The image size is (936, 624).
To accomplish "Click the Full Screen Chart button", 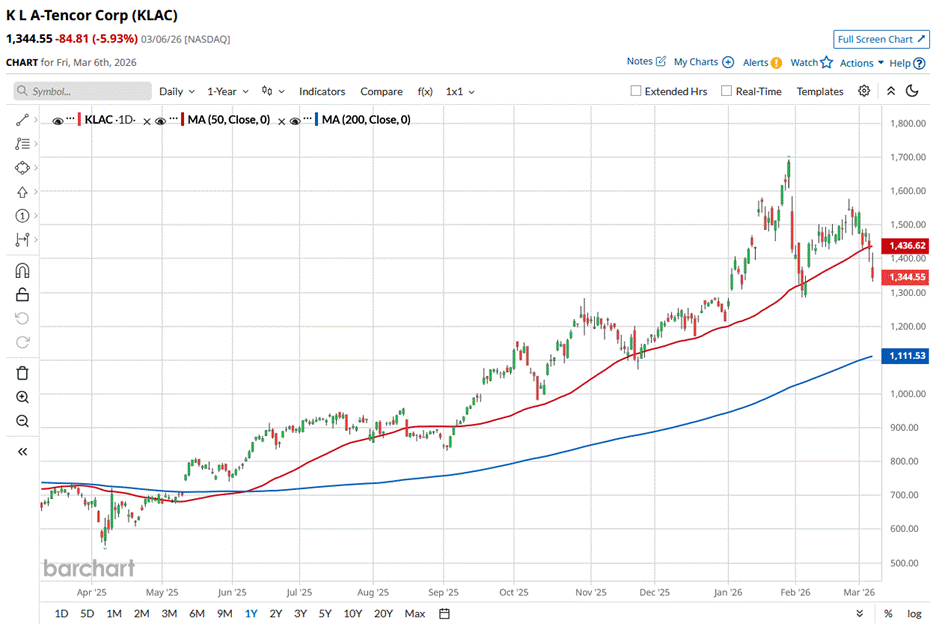I will click(x=880, y=39).
